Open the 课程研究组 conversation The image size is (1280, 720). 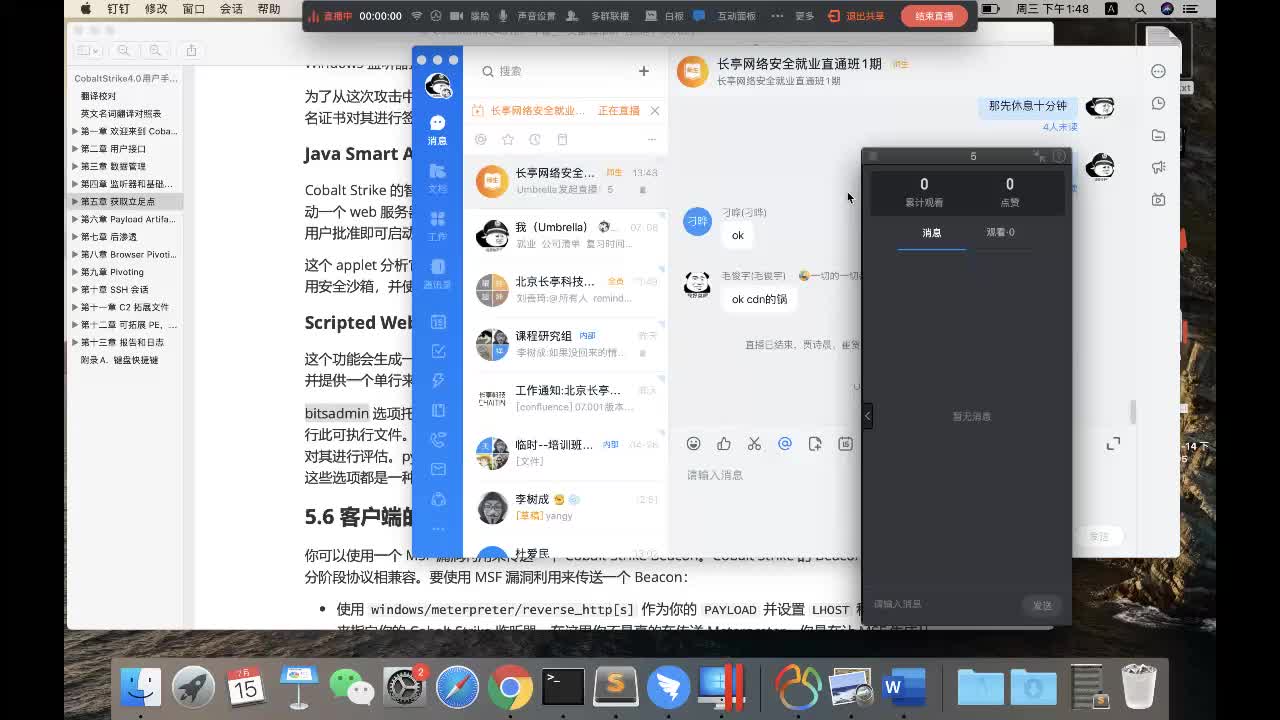565,344
